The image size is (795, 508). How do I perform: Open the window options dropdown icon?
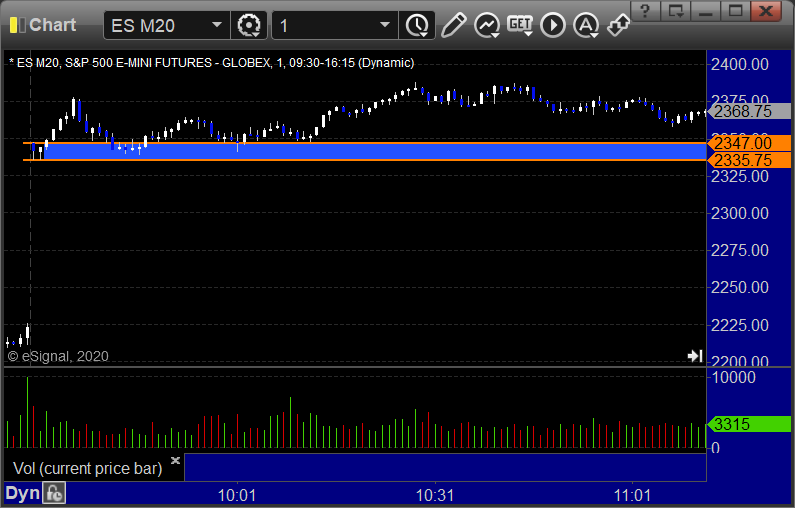[675, 11]
